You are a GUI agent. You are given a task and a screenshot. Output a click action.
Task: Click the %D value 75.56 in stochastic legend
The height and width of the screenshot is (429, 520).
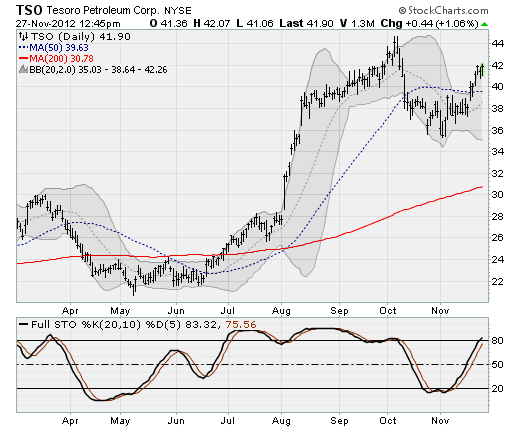coord(241,324)
